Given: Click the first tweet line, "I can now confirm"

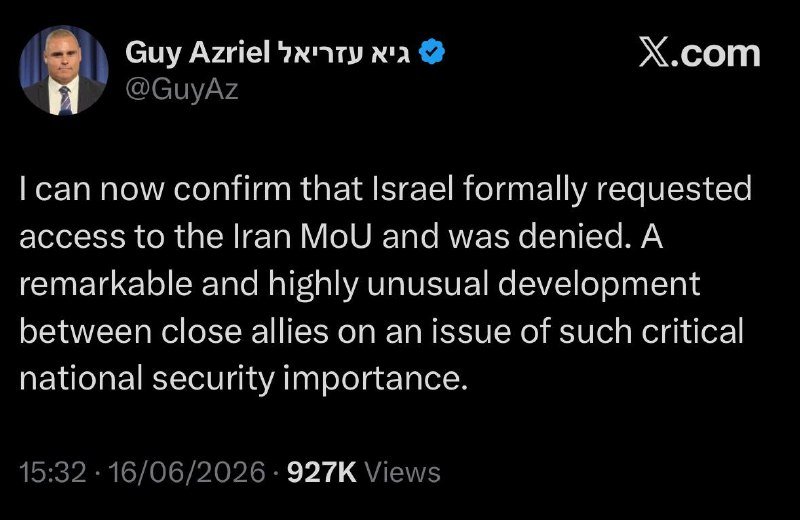Looking at the screenshot, I should coord(155,189).
